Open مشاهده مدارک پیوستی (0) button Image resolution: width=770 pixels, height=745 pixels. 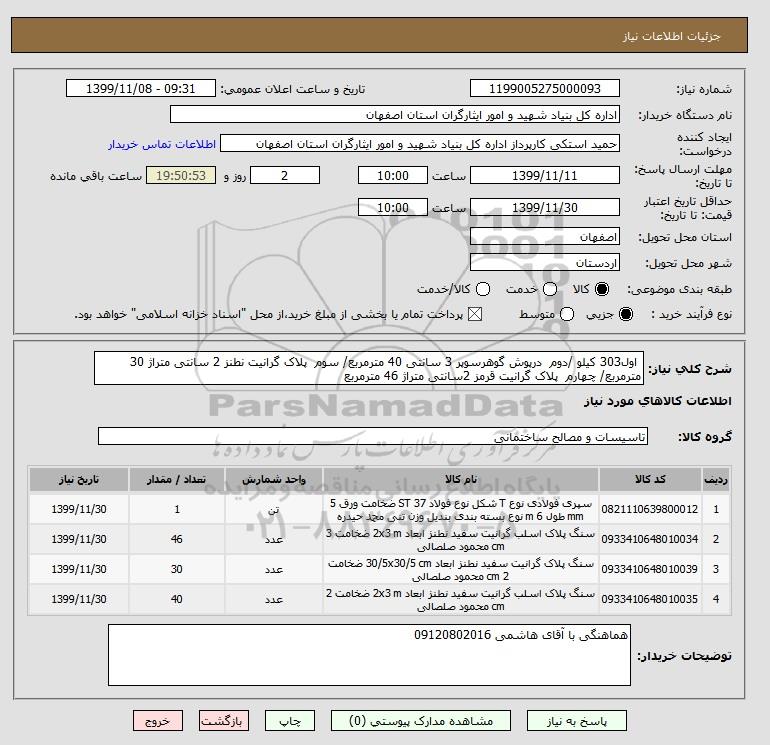point(421,721)
